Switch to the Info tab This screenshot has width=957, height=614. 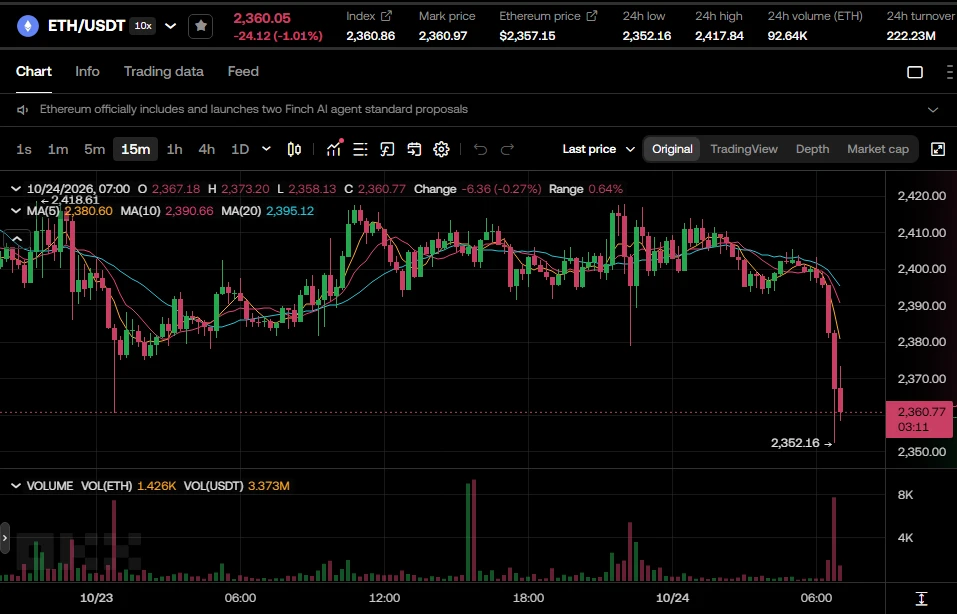tap(87, 71)
